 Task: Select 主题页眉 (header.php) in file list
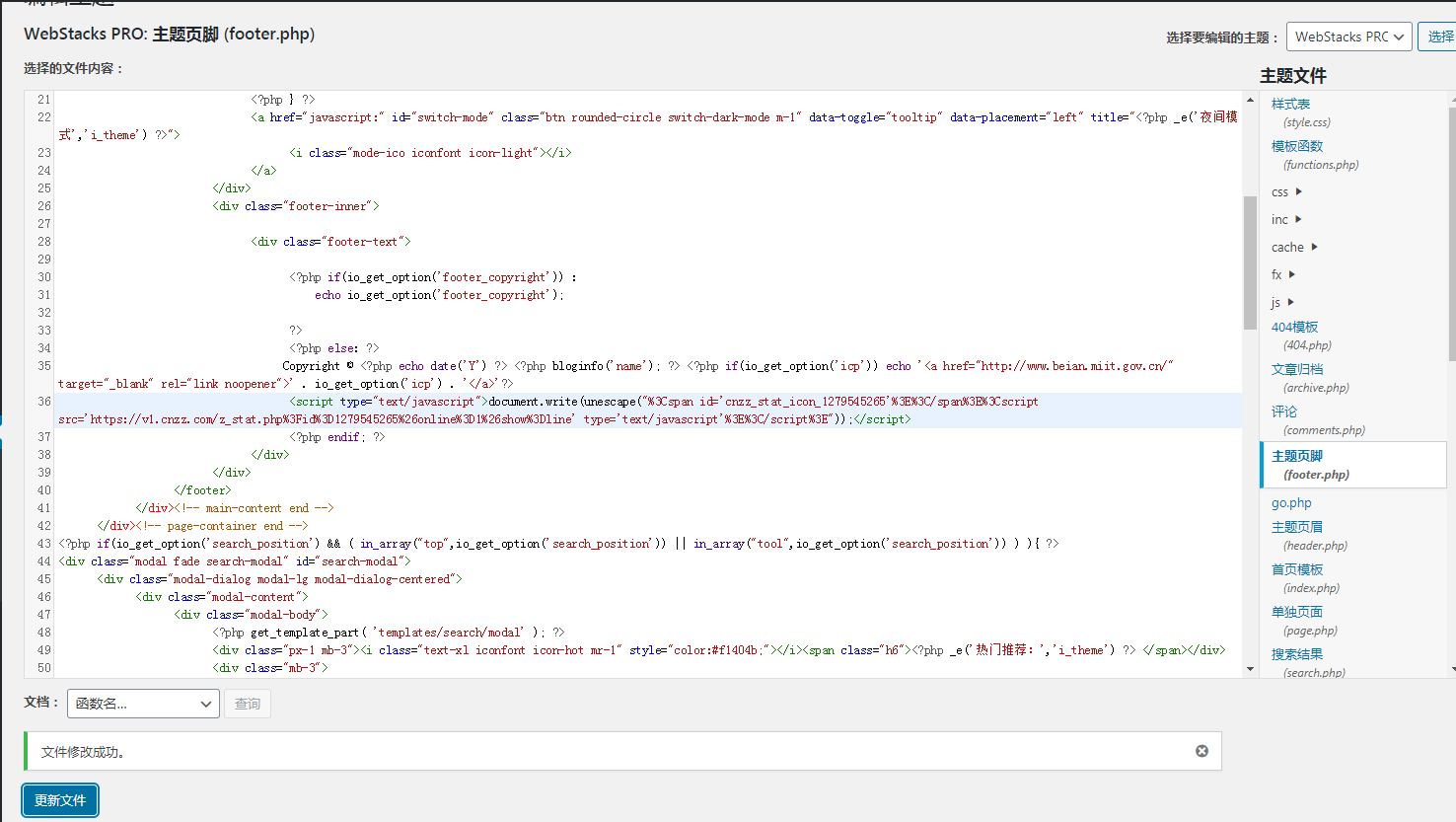point(1296,527)
